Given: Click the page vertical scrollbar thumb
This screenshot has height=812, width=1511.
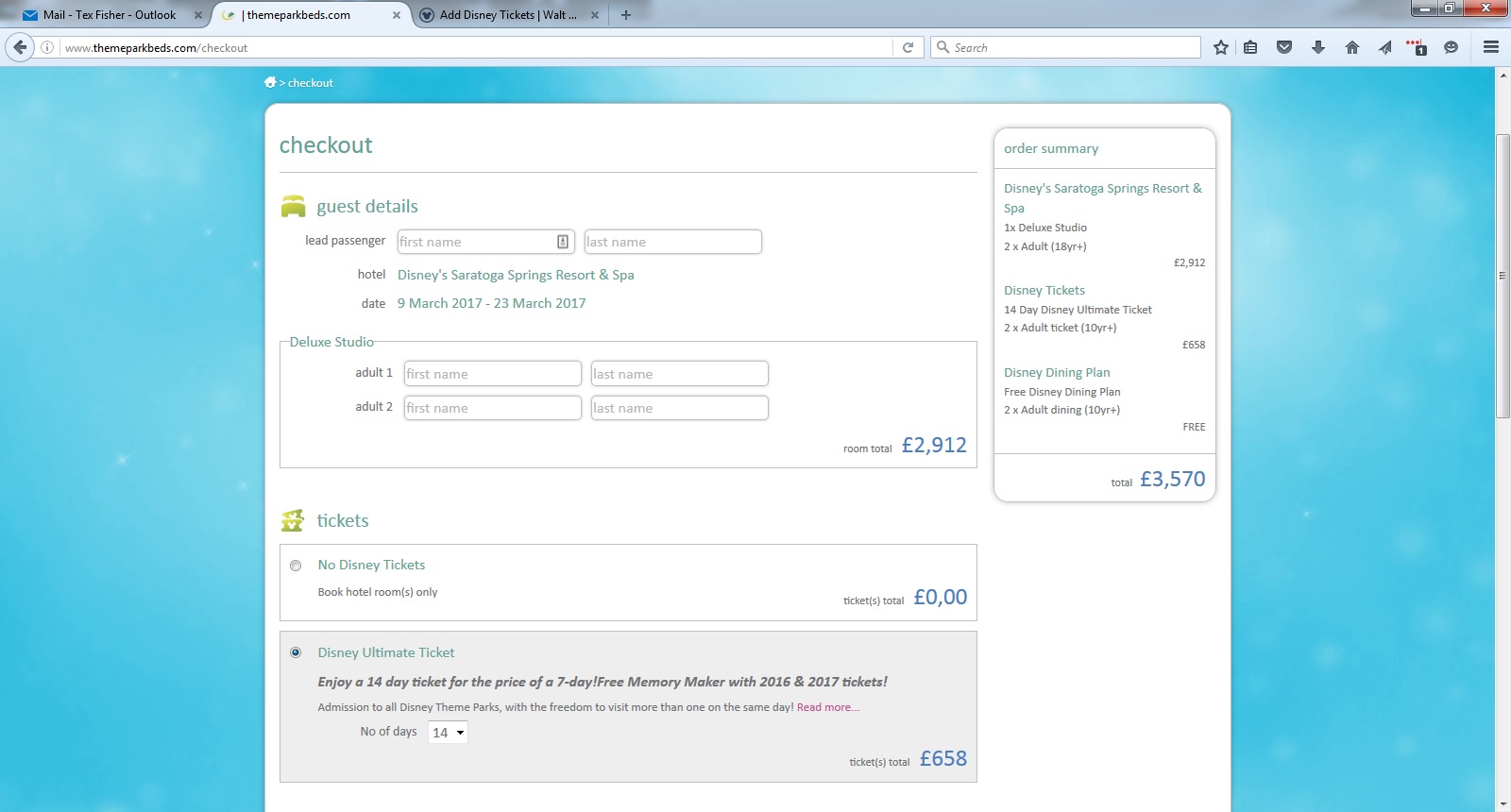Looking at the screenshot, I should point(1503,276).
